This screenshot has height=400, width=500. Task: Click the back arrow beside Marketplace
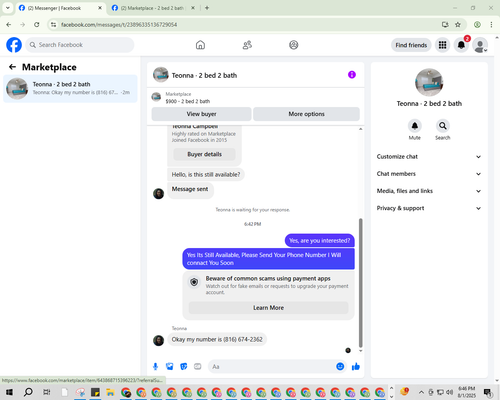point(12,67)
